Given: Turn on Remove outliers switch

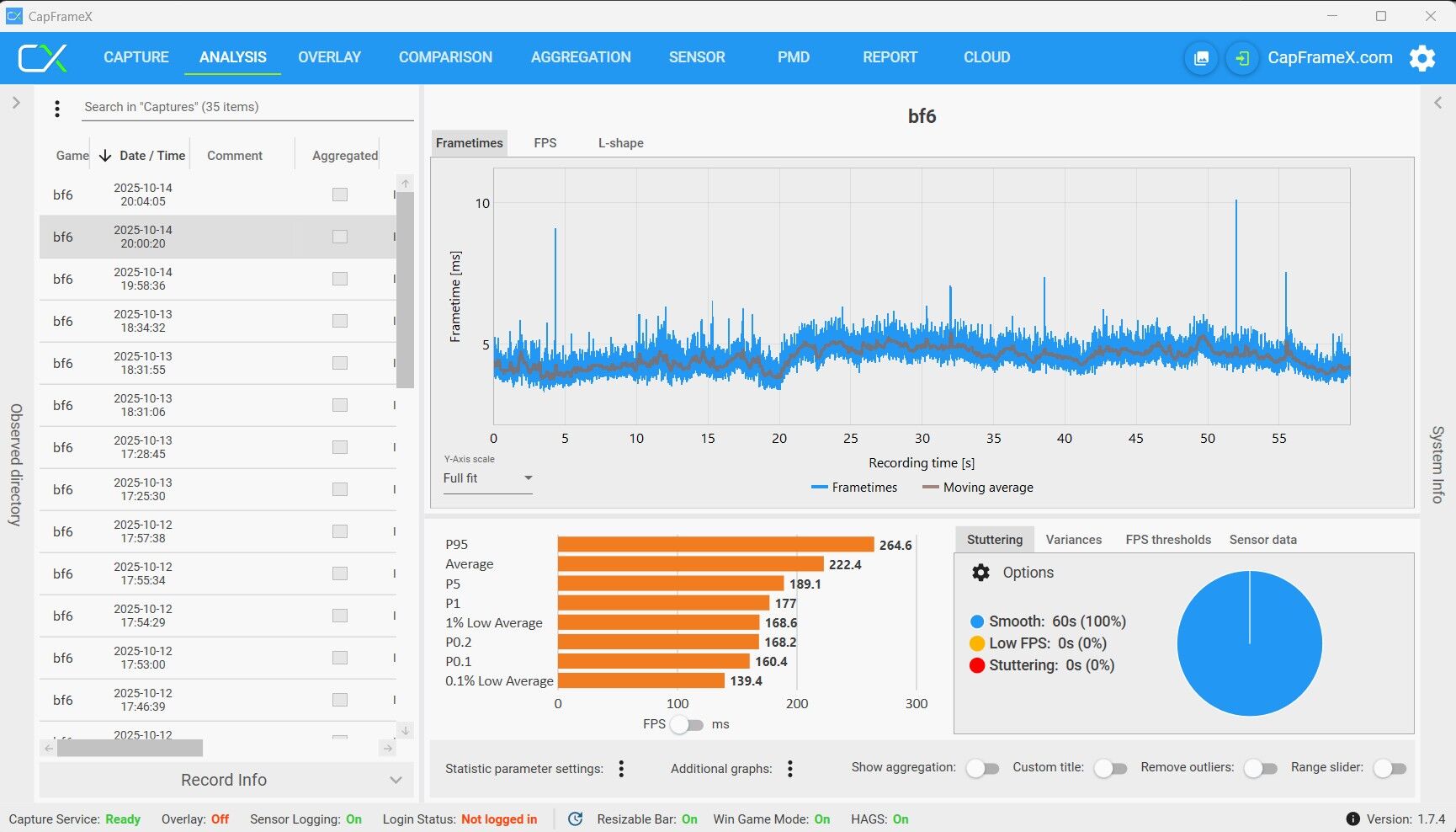Looking at the screenshot, I should point(1260,768).
